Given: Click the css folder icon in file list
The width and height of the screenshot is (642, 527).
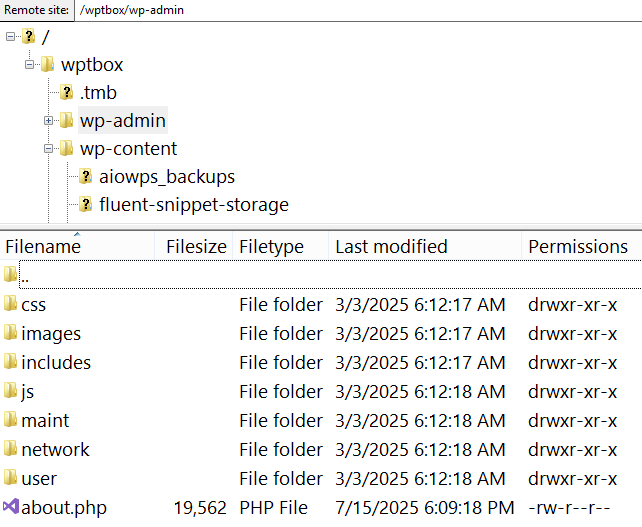Looking at the screenshot, I should 11,304.
